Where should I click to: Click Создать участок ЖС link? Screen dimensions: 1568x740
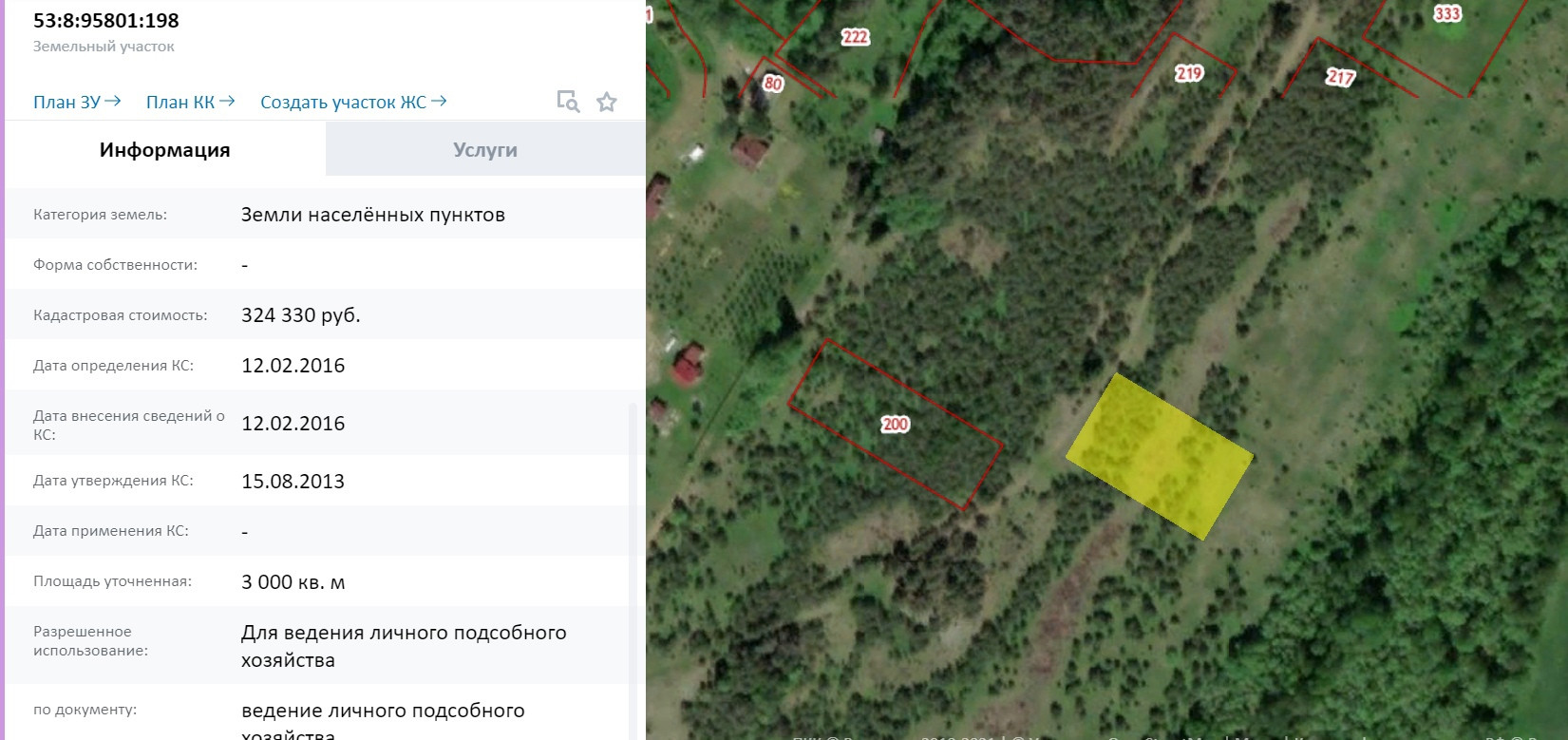353,102
